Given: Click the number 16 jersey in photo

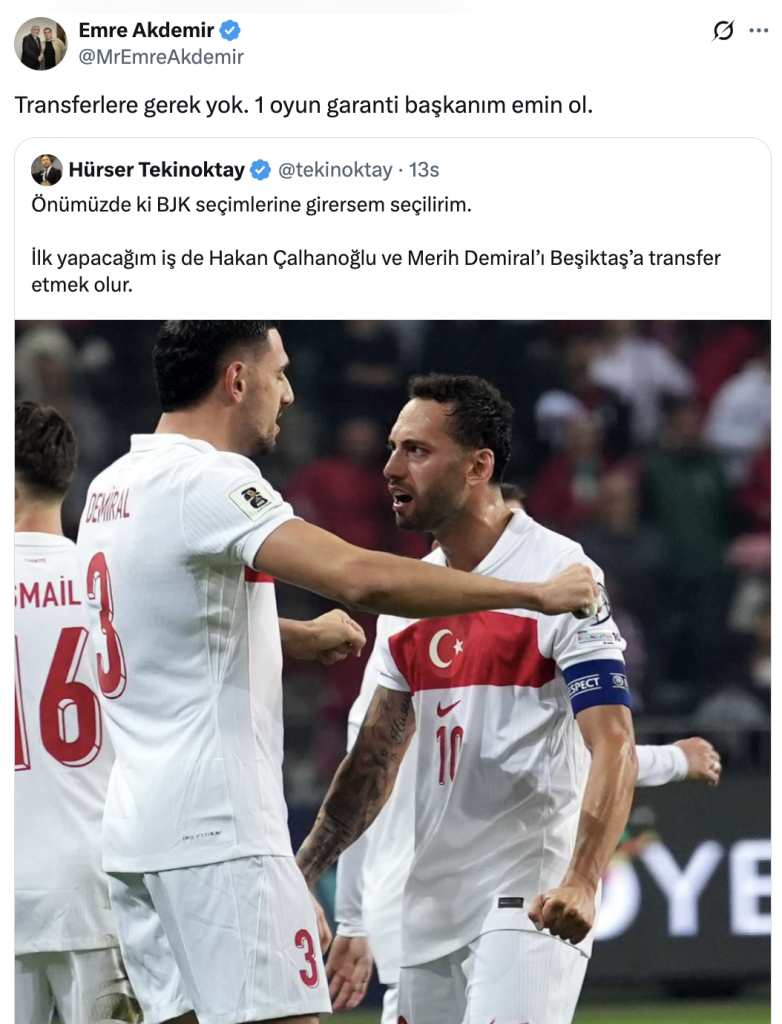Looking at the screenshot, I should [x=57, y=696].
